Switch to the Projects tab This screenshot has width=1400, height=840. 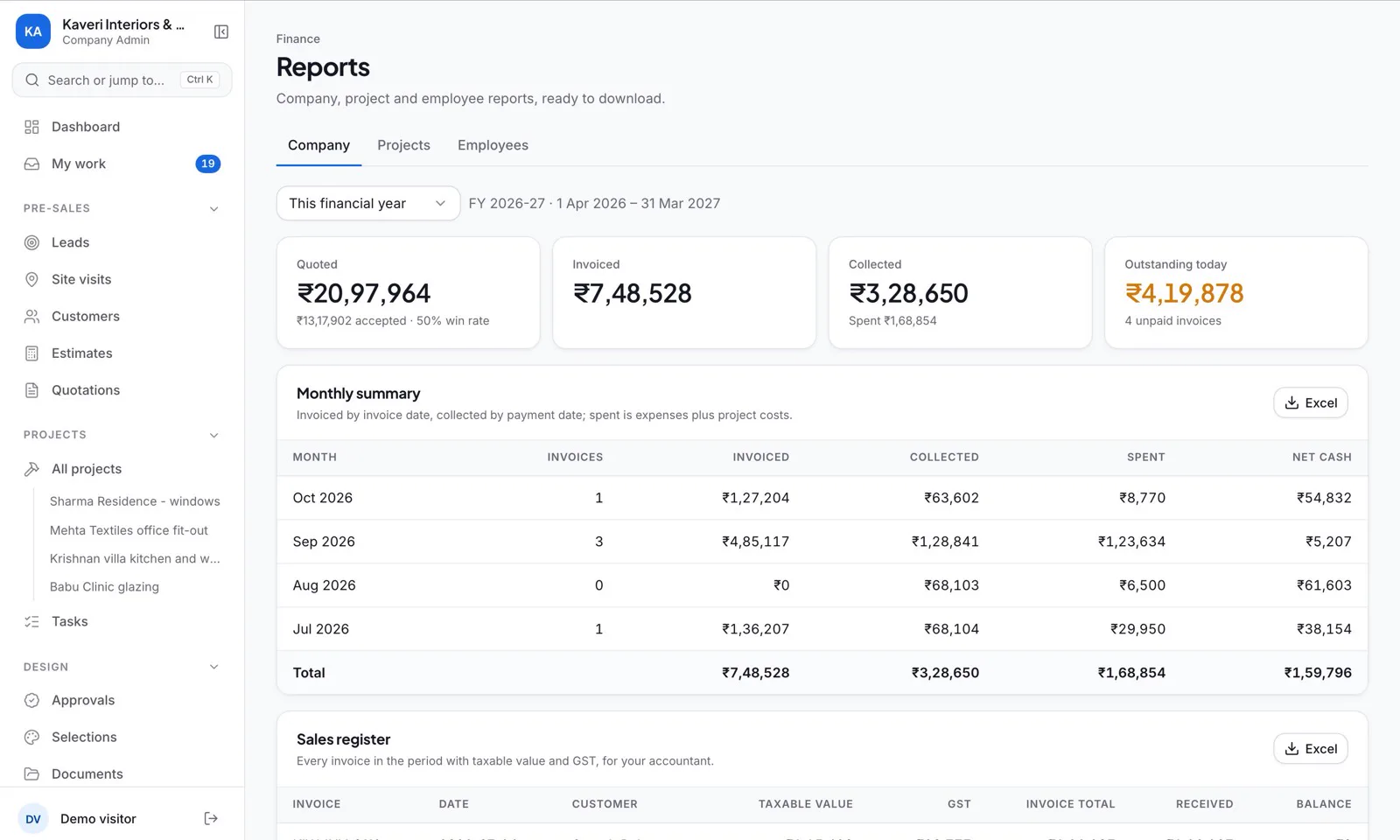[403, 145]
